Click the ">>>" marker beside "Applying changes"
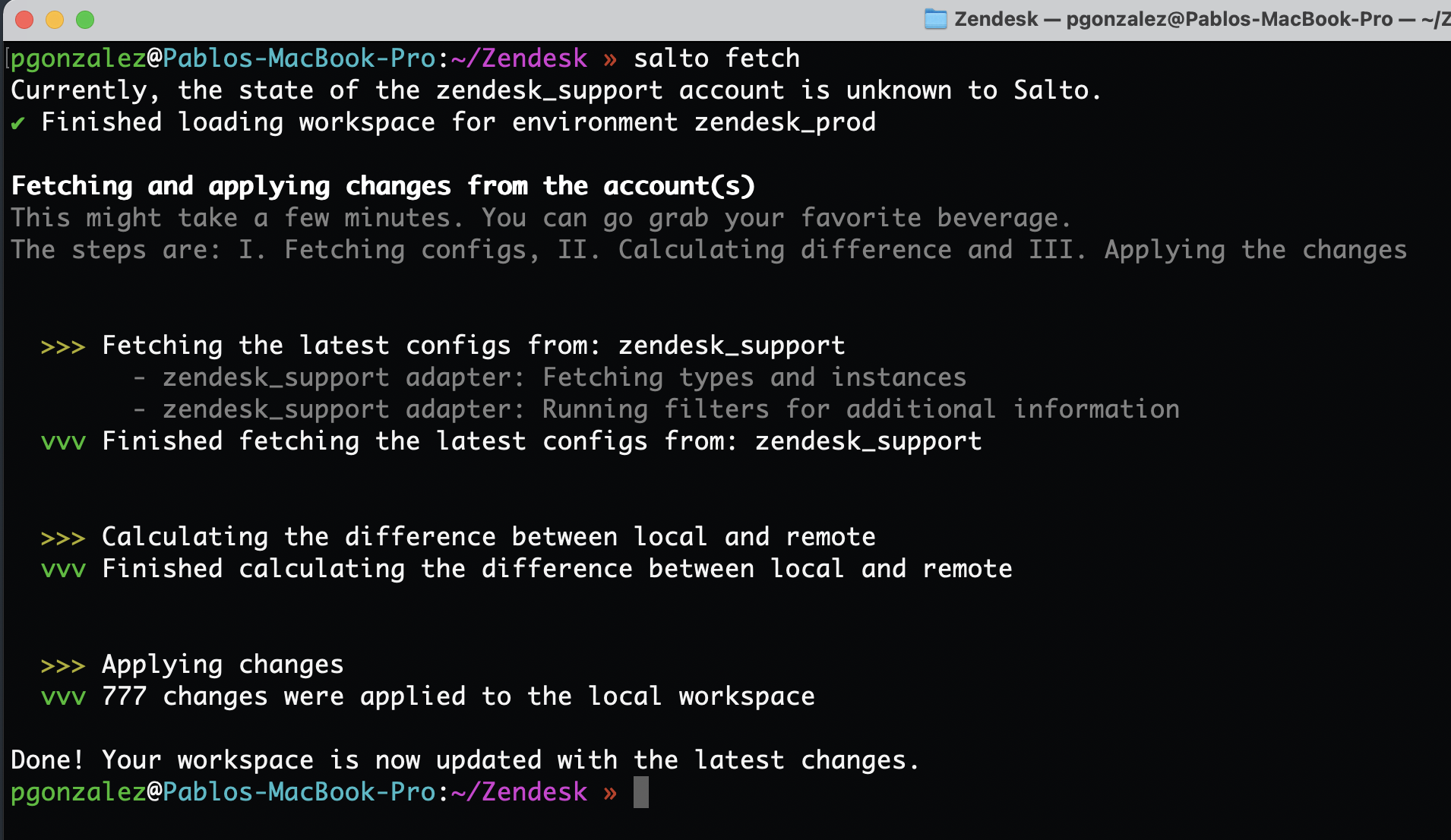Image resolution: width=1451 pixels, height=840 pixels. (63, 665)
